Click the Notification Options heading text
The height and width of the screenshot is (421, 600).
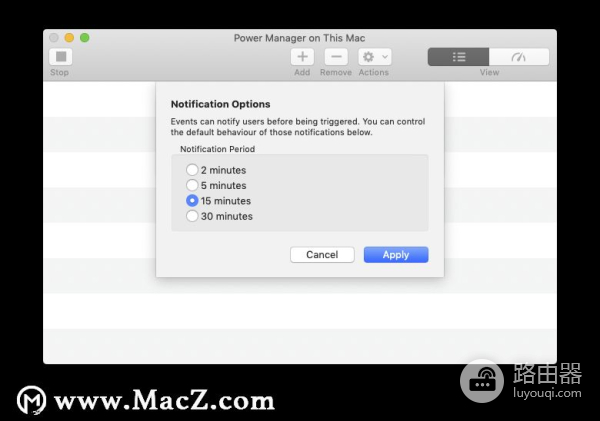tap(220, 104)
